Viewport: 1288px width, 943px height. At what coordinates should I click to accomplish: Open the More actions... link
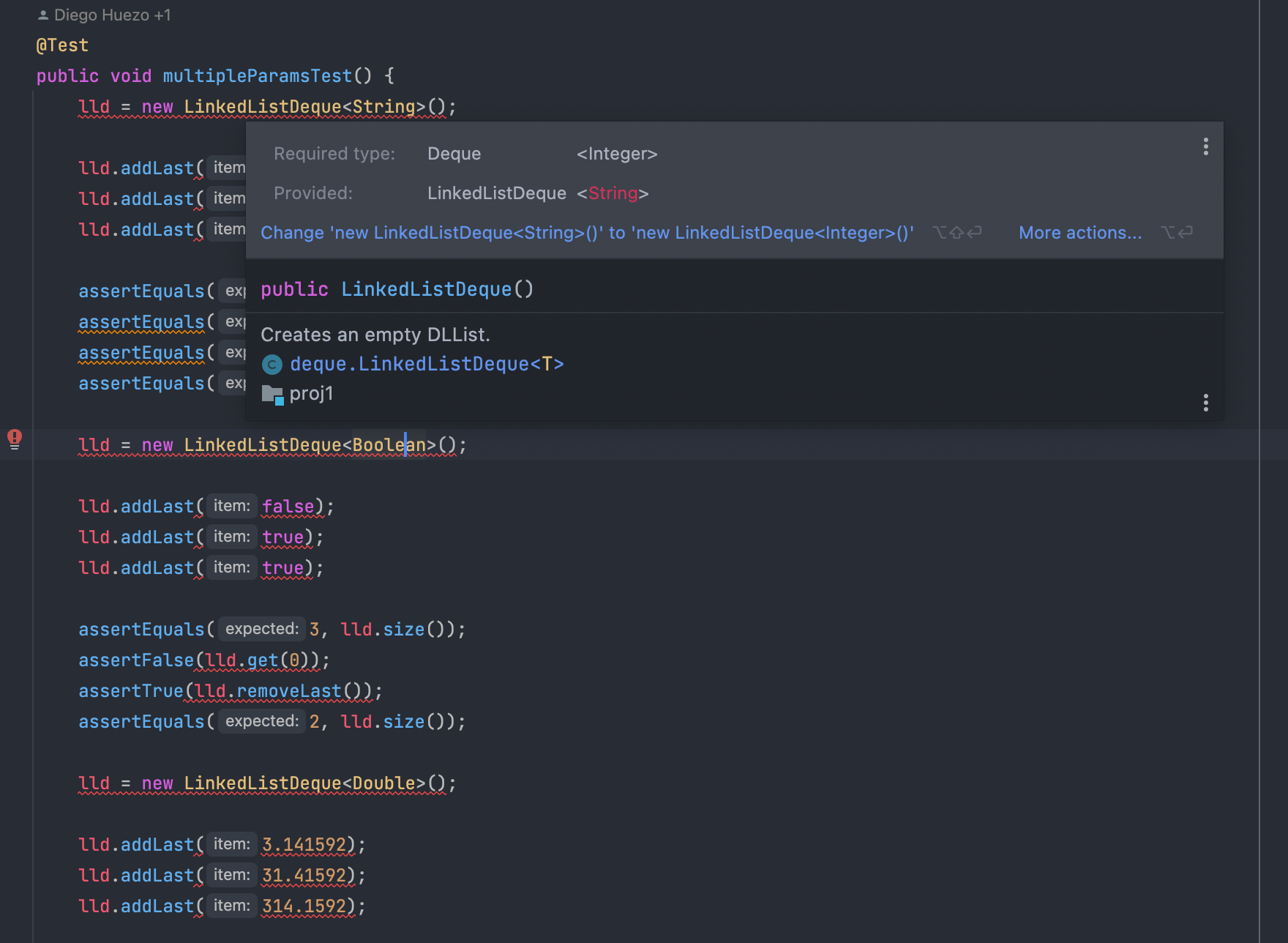tap(1079, 233)
